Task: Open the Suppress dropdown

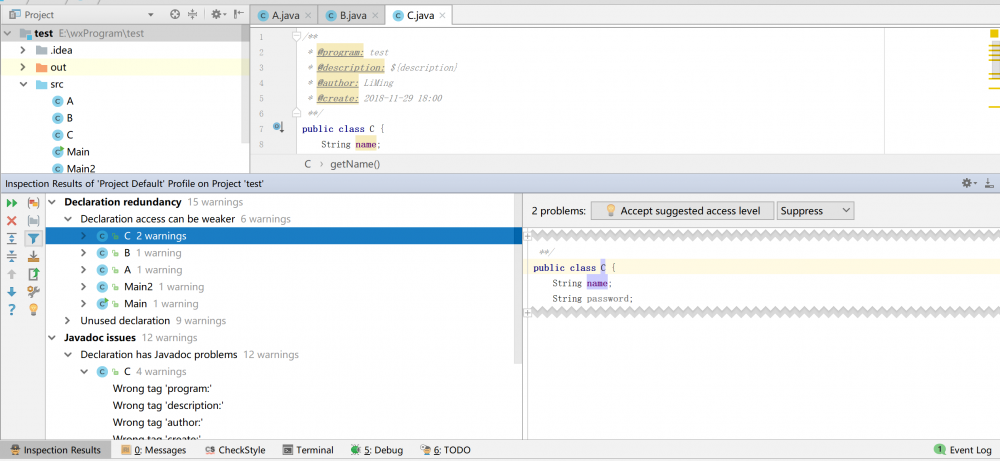Action: pyautogui.click(x=815, y=211)
